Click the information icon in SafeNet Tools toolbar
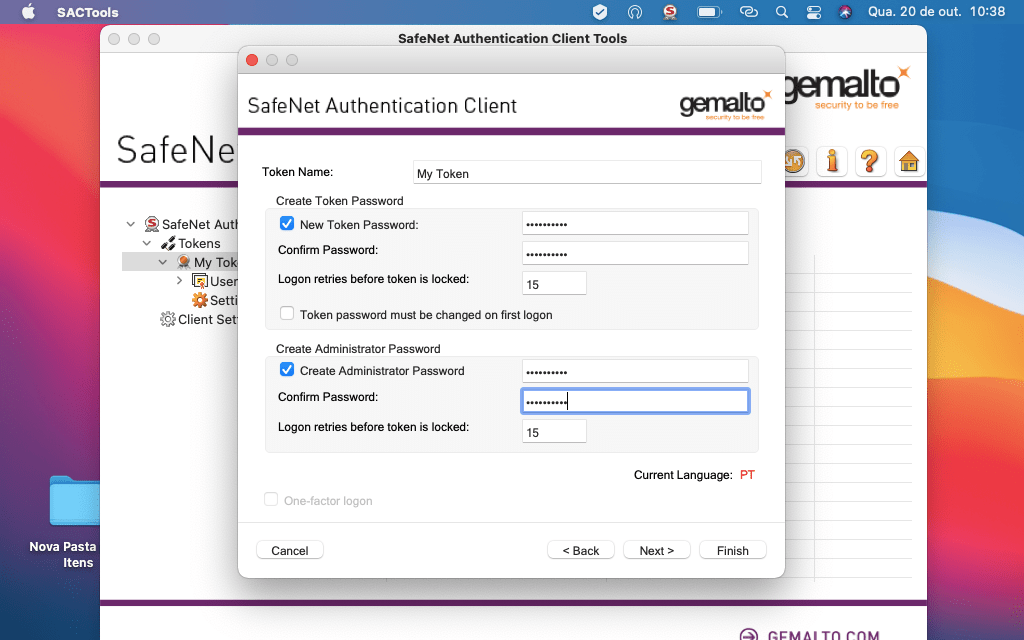 click(x=832, y=161)
